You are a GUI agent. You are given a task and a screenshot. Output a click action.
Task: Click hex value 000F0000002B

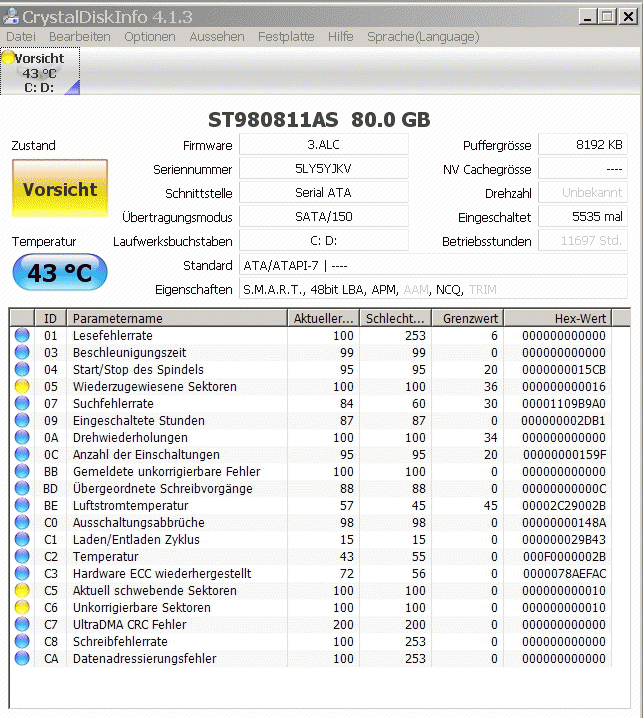coord(564,556)
